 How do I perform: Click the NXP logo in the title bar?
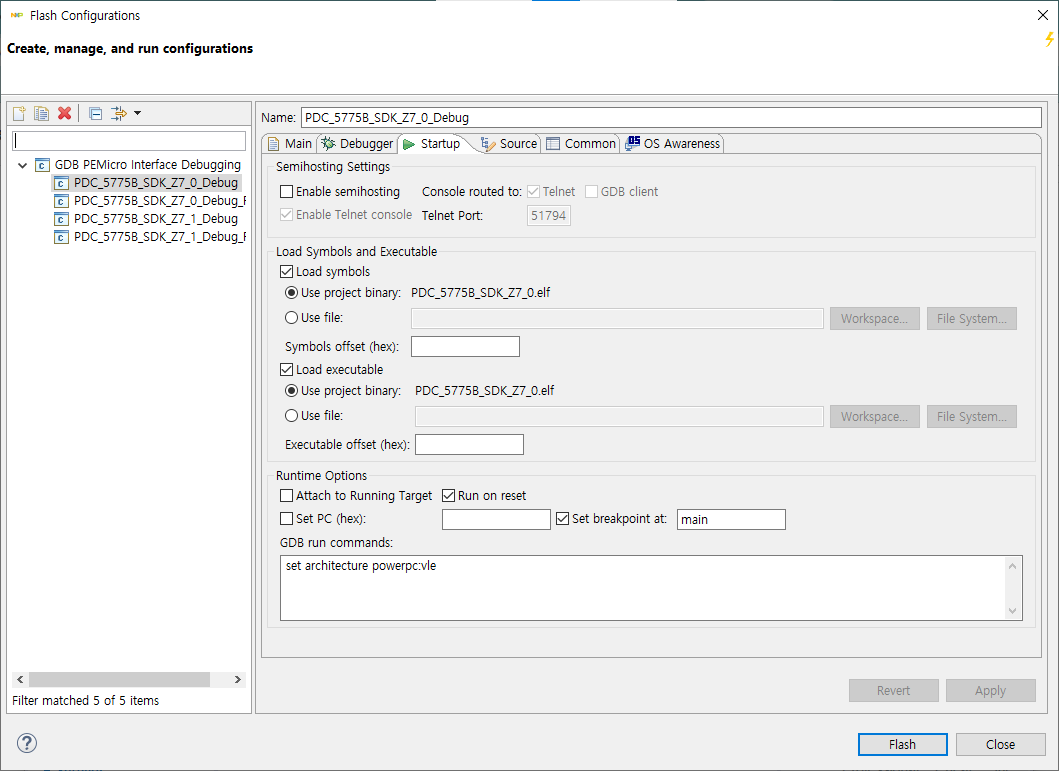(15, 15)
